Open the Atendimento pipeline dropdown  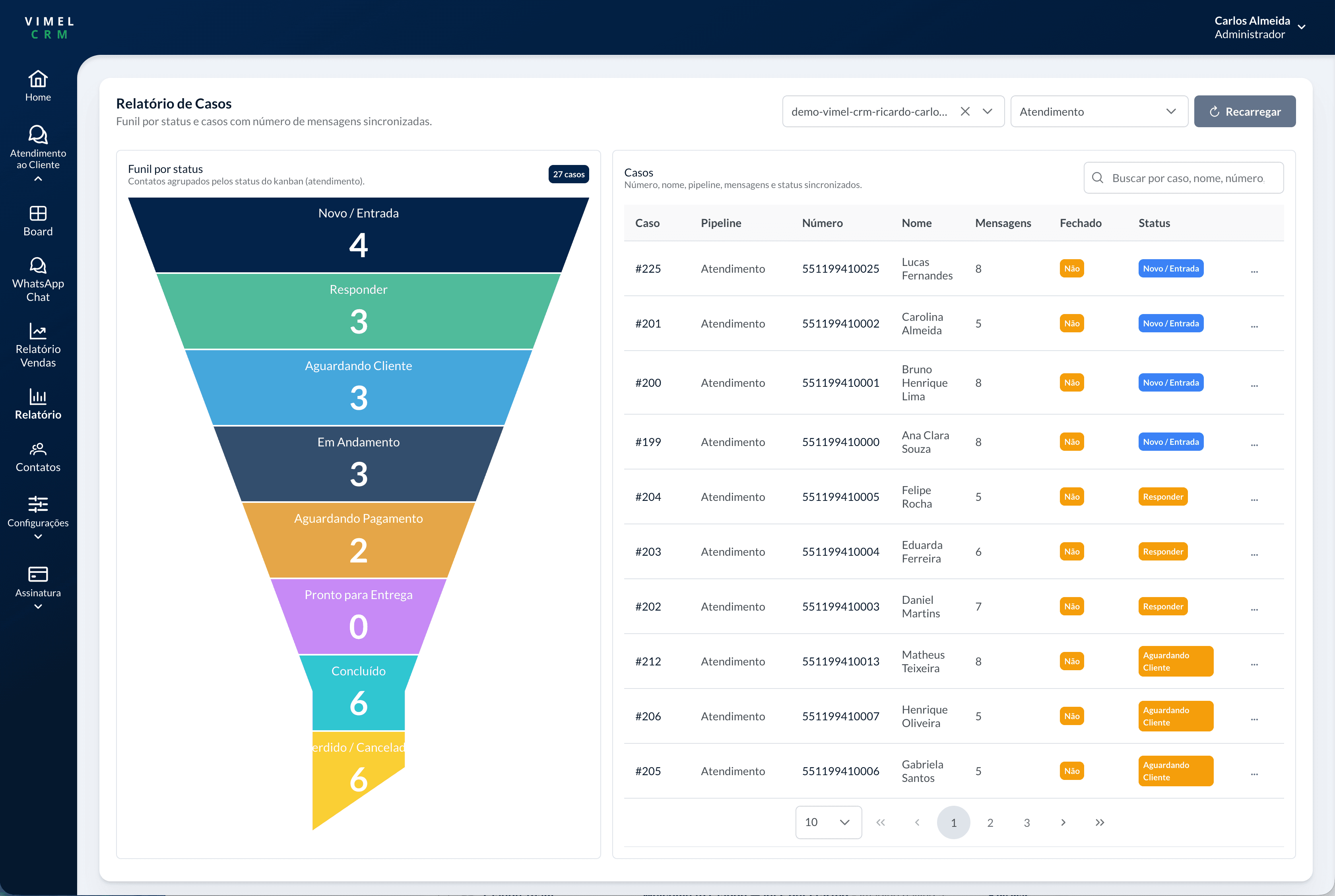pos(1098,111)
